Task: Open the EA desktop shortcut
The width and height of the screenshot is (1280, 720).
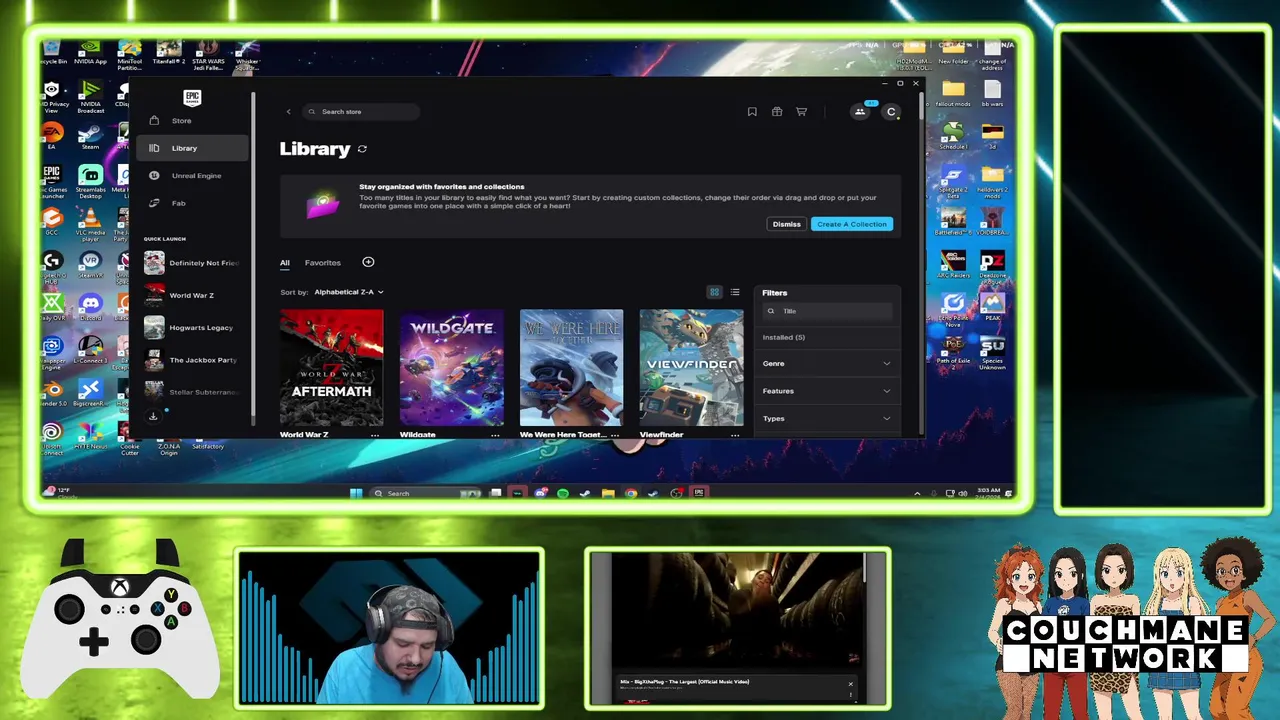Action: (x=53, y=137)
